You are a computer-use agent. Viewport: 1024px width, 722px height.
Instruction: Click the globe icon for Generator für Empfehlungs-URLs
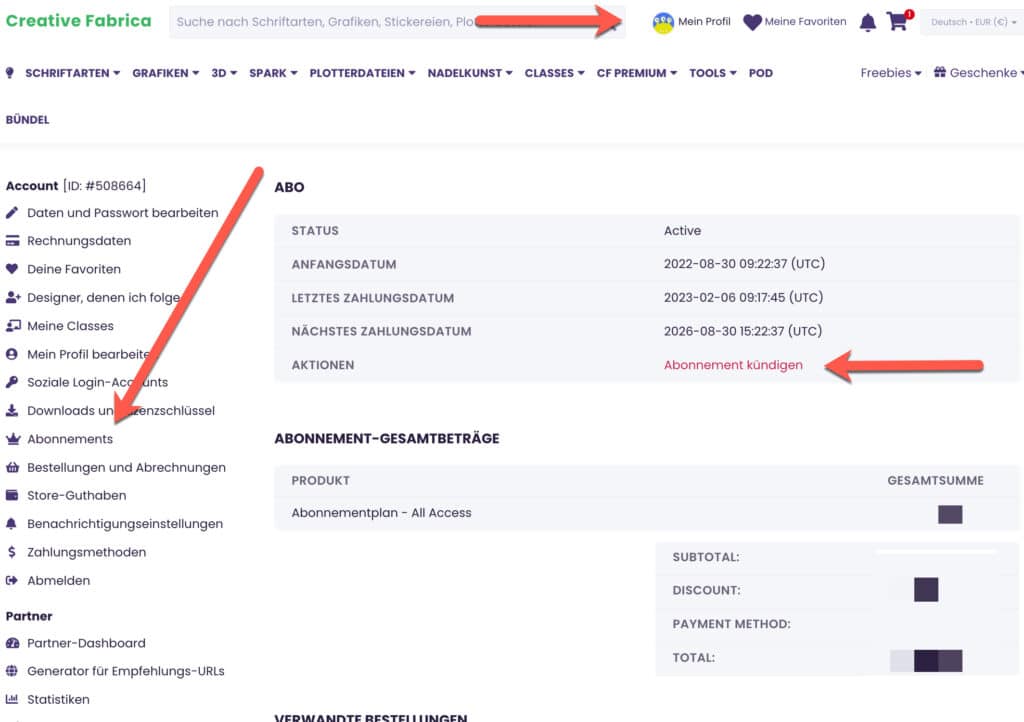(x=12, y=671)
